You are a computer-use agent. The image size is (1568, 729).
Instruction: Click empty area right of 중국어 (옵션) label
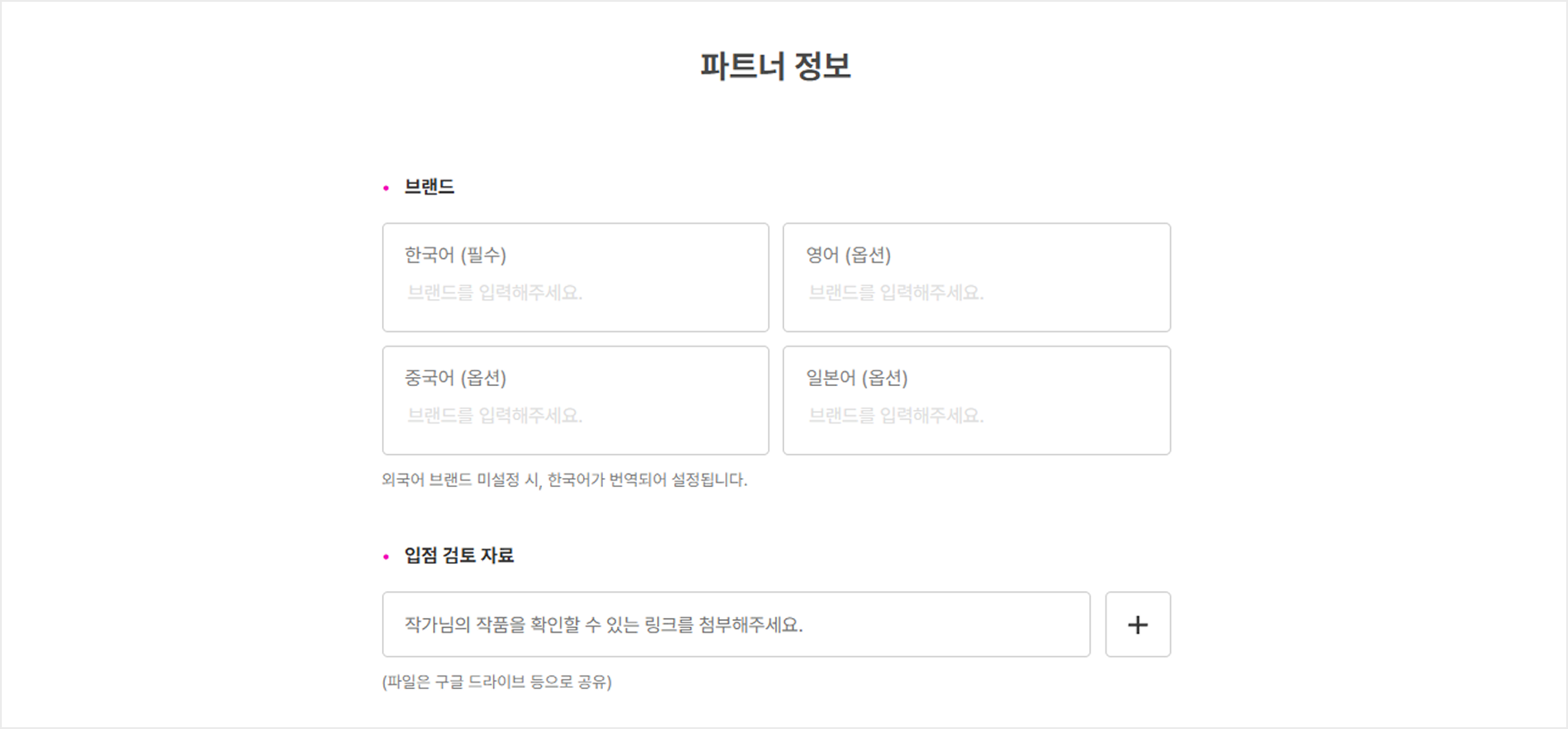click(634, 378)
